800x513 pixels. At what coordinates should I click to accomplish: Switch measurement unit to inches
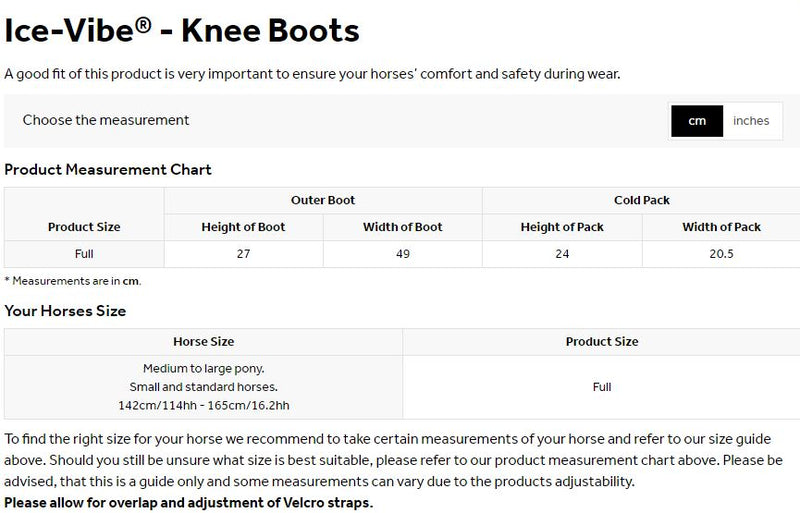(751, 121)
